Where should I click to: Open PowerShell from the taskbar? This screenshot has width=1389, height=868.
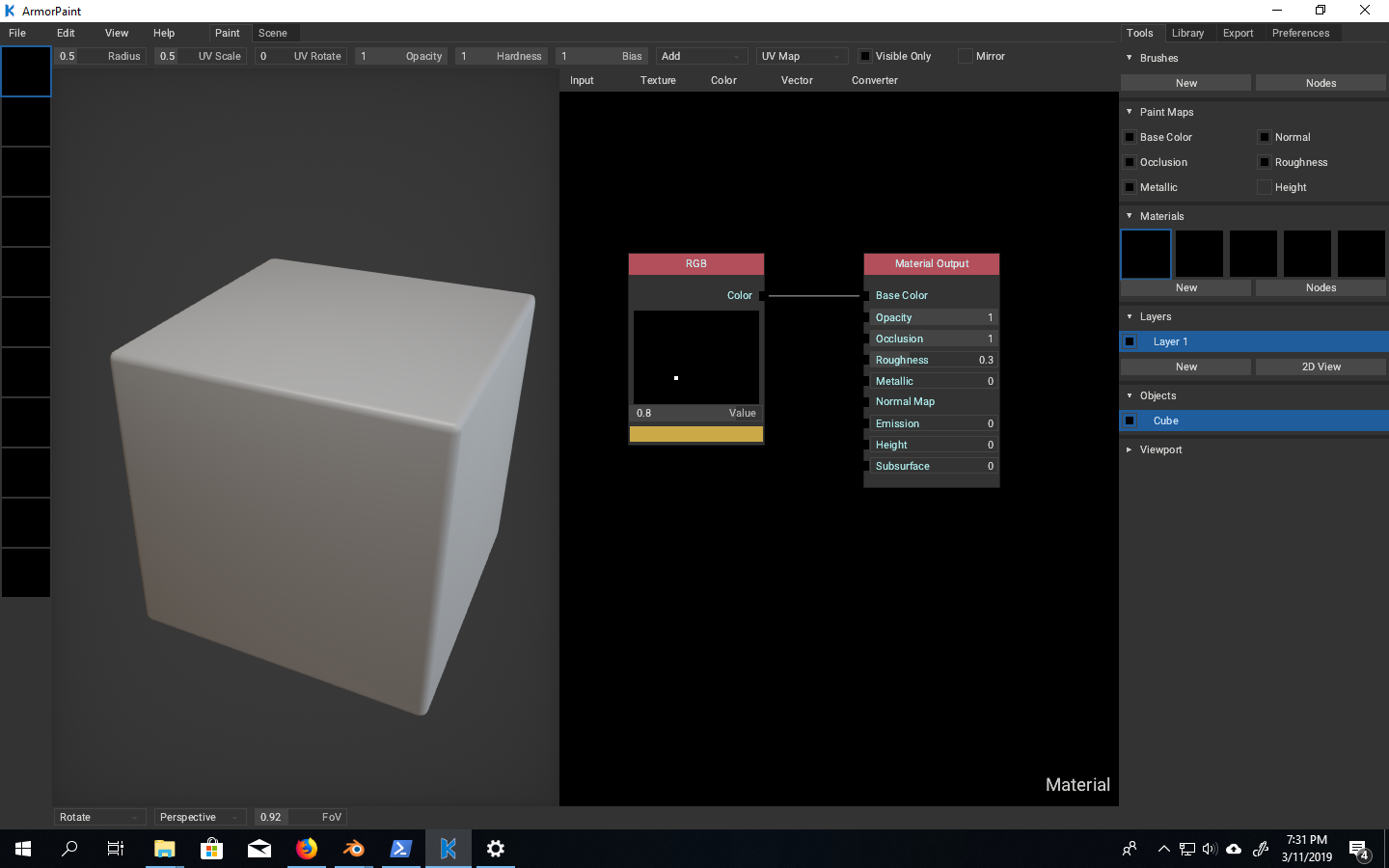tap(401, 849)
